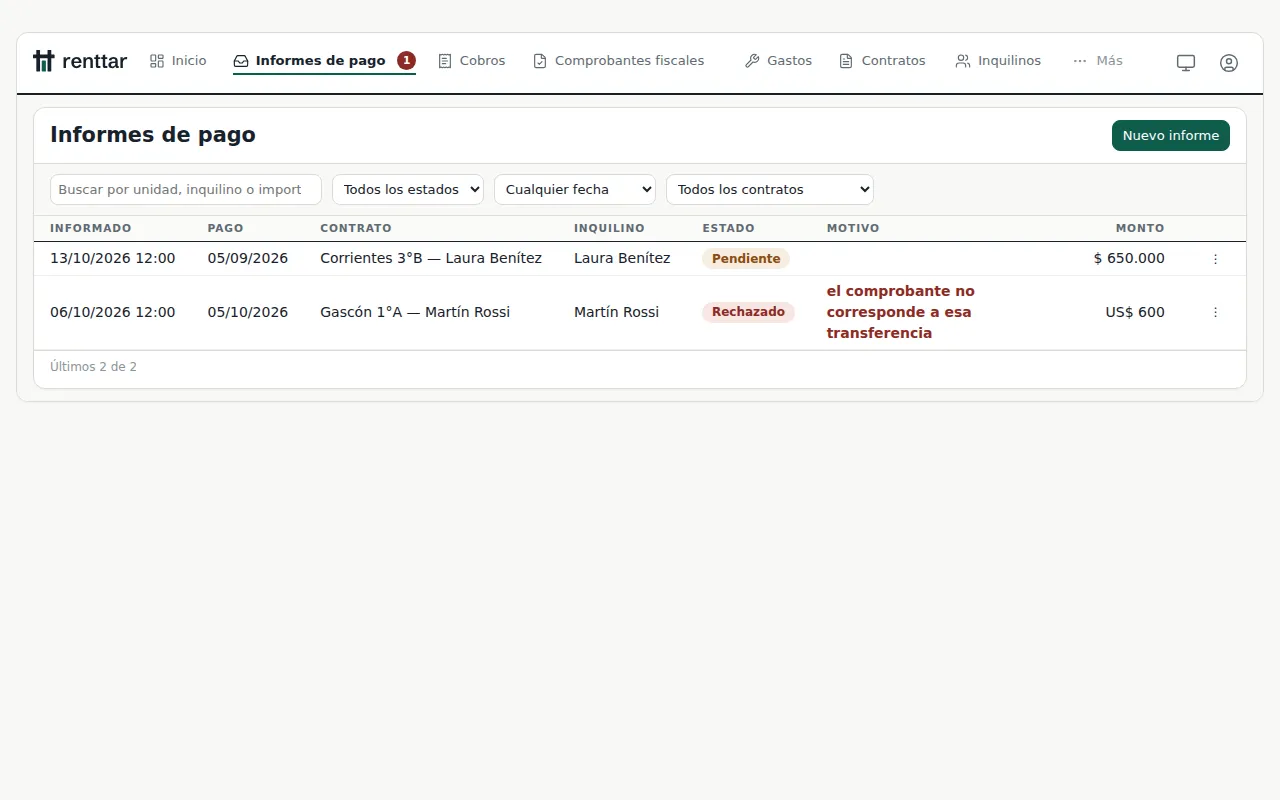Click the rejection reason about the comprobante

pos(901,312)
